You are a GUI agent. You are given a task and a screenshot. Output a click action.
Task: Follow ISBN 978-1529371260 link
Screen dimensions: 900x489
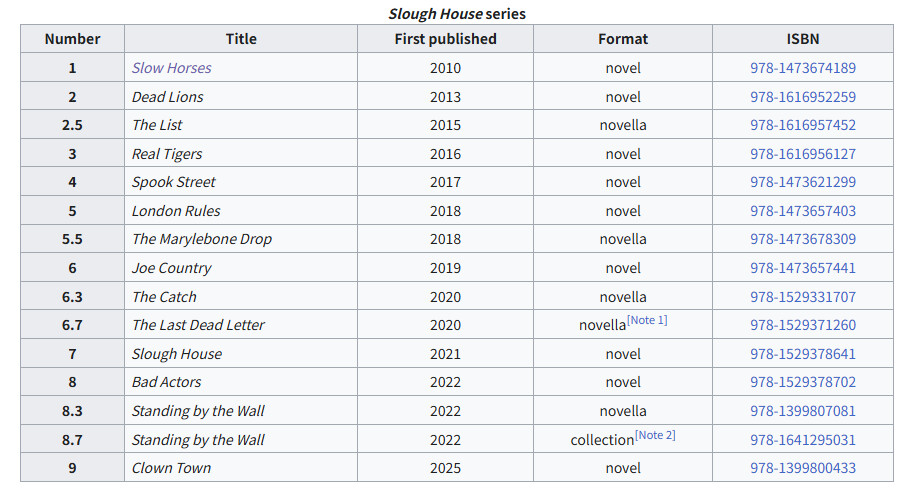point(802,325)
